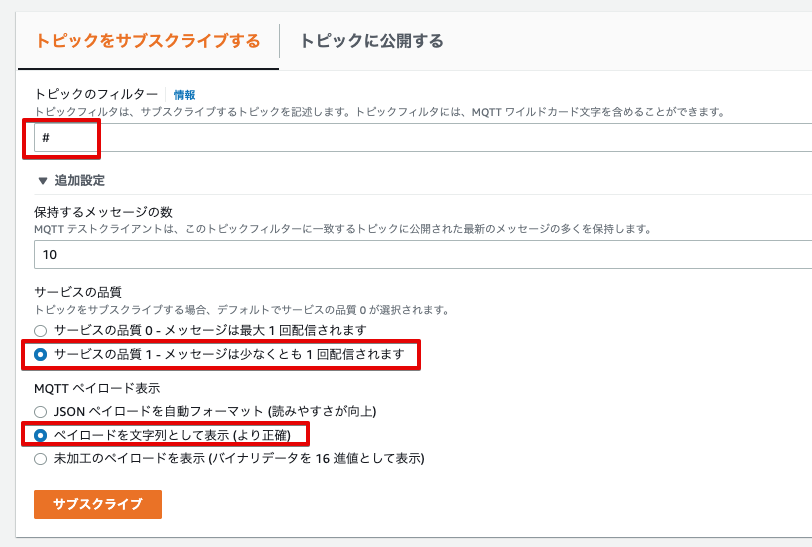The image size is (812, 547).
Task: Click the MQTT ワイルドカード description text
Action: click(379, 112)
